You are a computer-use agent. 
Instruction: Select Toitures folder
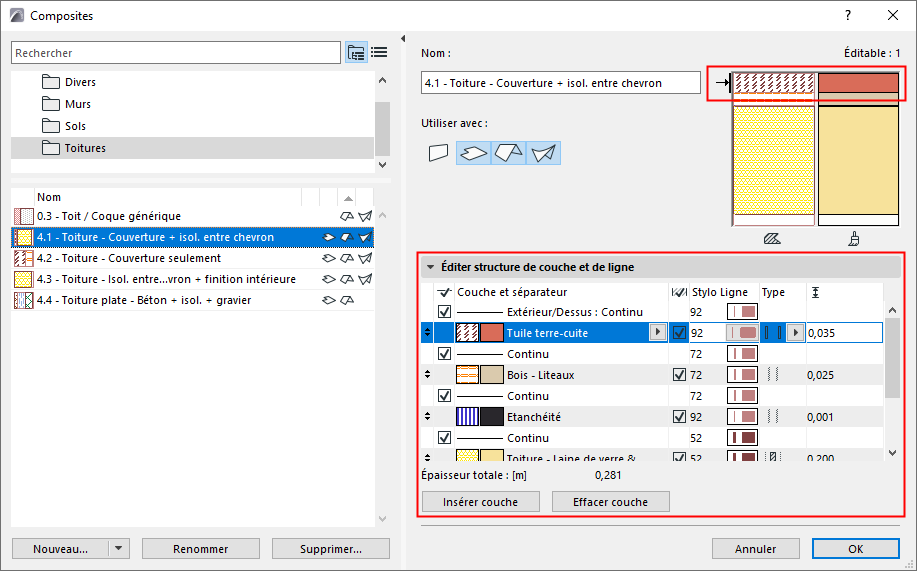click(192, 148)
